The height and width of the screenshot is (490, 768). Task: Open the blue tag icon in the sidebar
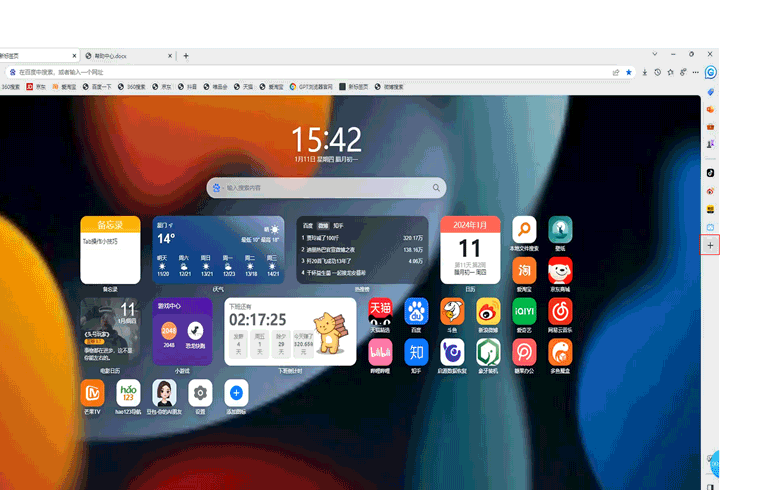710,92
